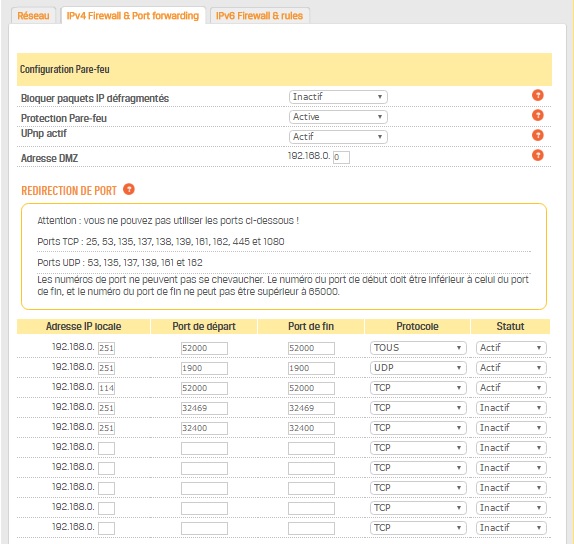Click IP field 251 in the 32400 row
Screen dimensions: 574x544
point(107,428)
